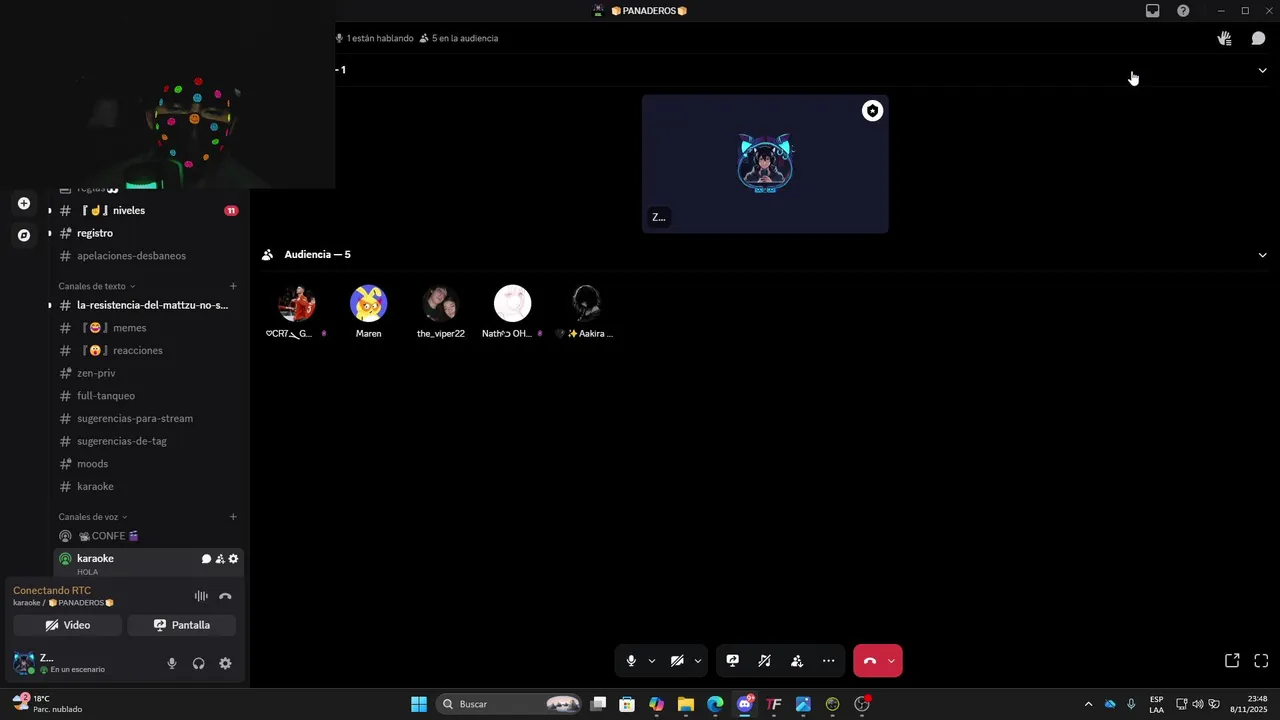The height and width of the screenshot is (720, 1280).
Task: Click the Windows taskbar search field
Action: point(510,704)
